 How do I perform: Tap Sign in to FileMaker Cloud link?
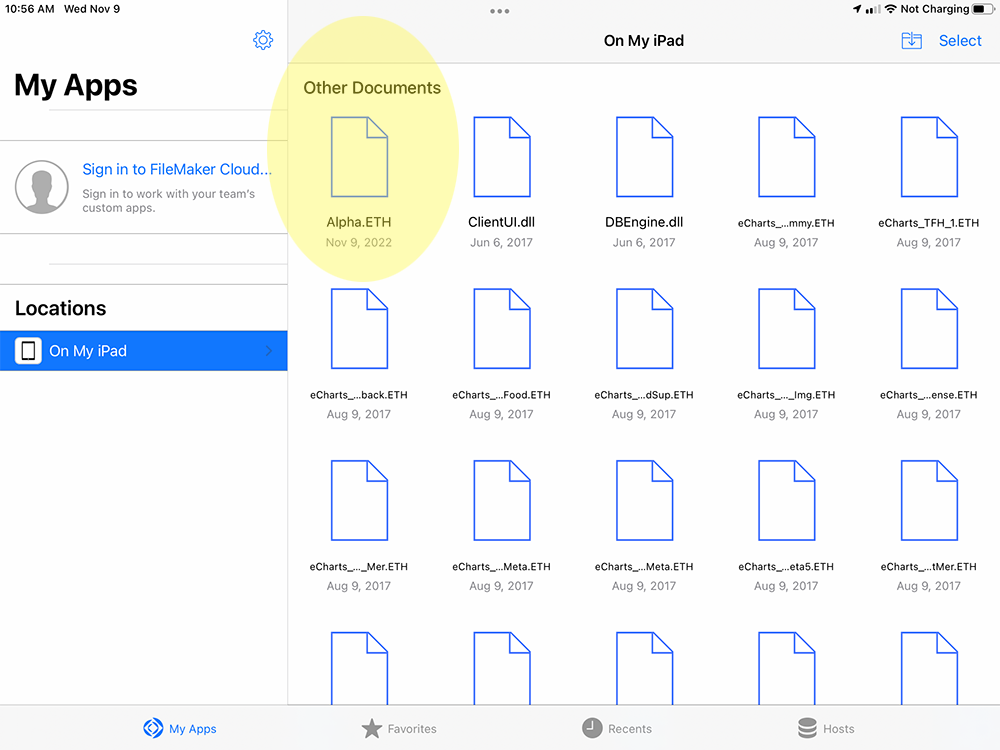click(x=177, y=169)
